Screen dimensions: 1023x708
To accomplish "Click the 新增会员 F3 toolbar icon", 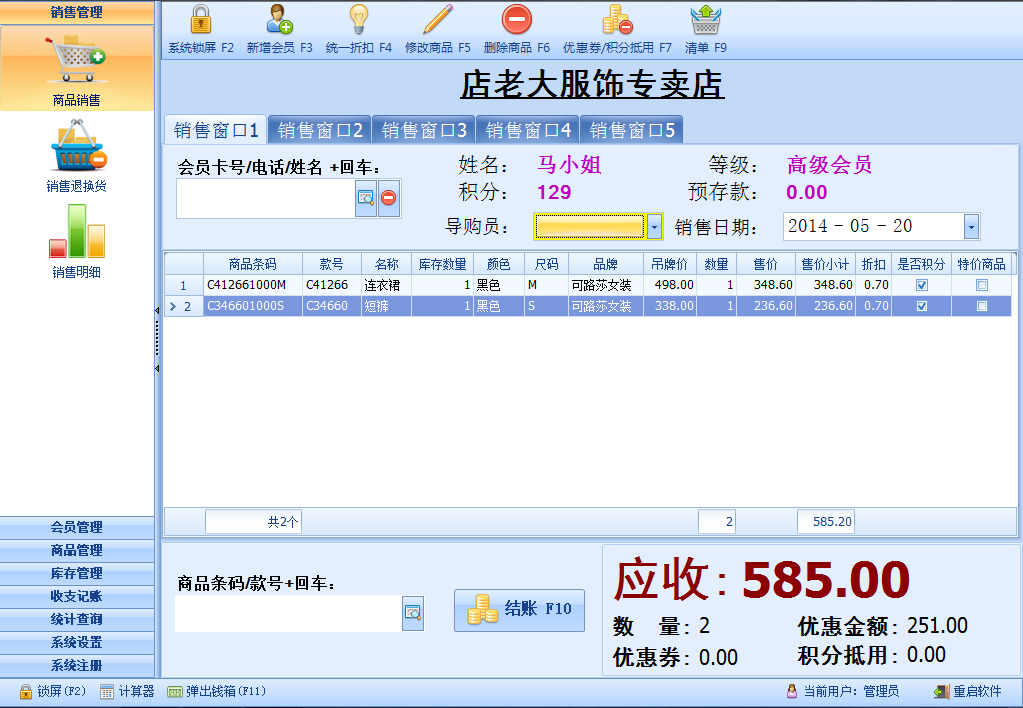I will point(279,21).
